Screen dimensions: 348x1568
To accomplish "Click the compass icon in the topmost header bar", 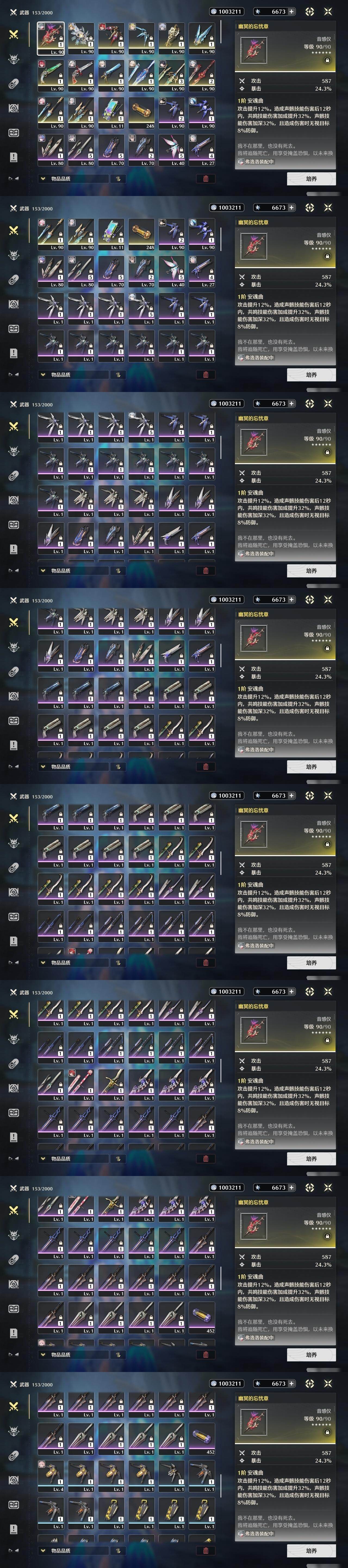I will pyautogui.click(x=310, y=11).
